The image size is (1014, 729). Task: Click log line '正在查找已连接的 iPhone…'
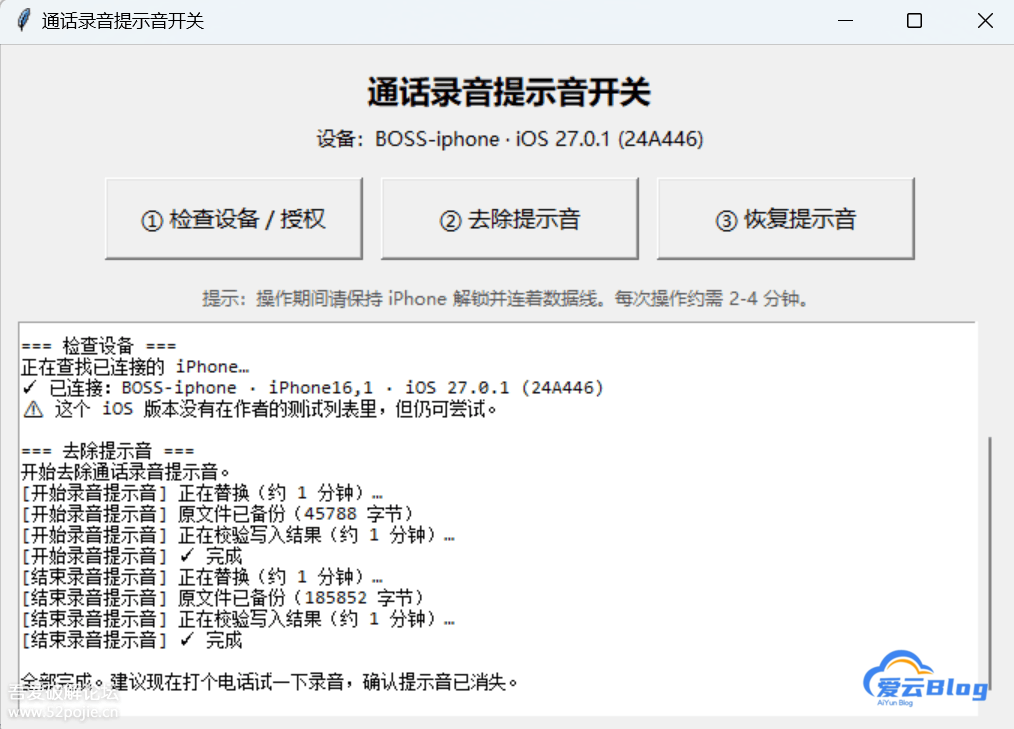(x=135, y=367)
